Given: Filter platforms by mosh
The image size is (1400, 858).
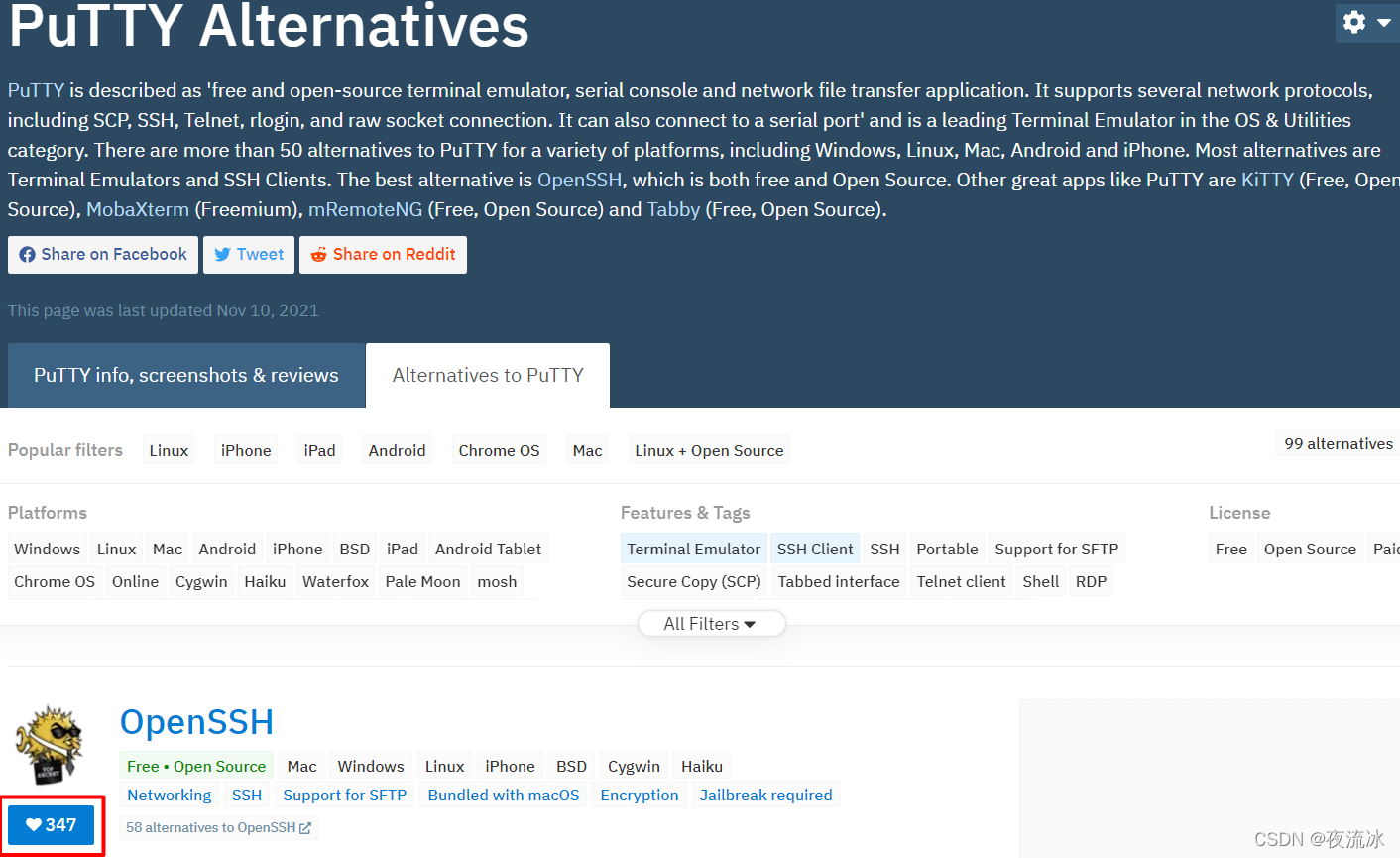Looking at the screenshot, I should 497,581.
